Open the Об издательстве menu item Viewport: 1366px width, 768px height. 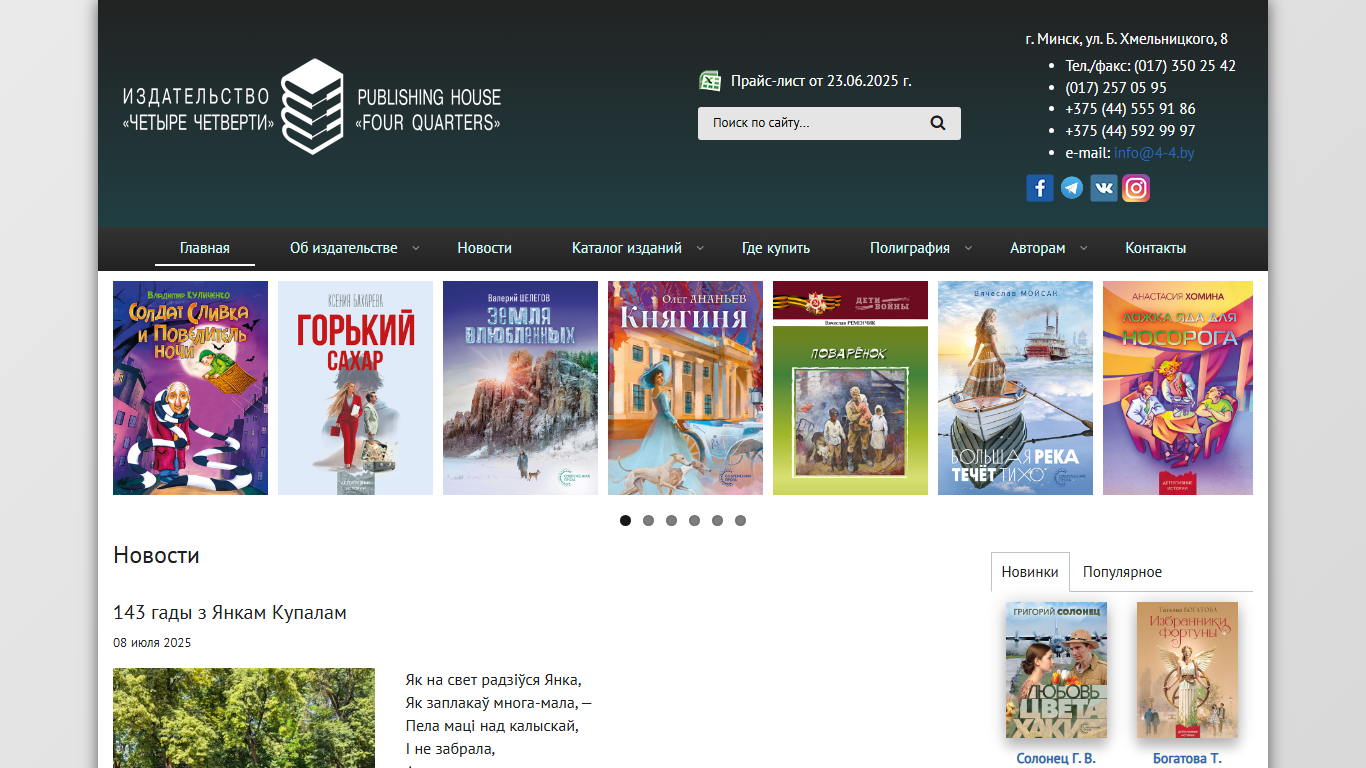point(344,248)
